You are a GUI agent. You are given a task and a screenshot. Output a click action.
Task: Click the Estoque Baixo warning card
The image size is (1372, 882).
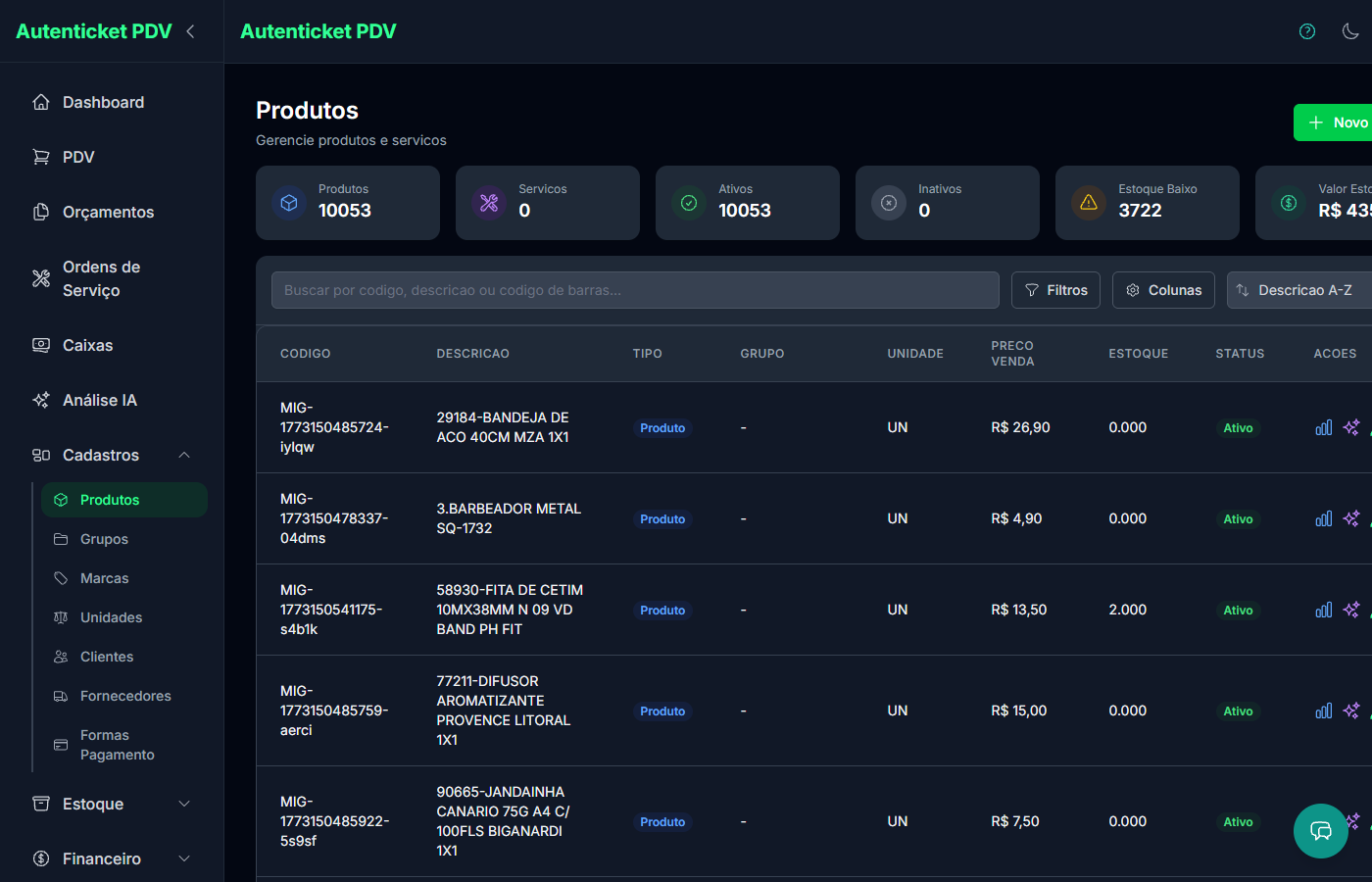point(1147,203)
